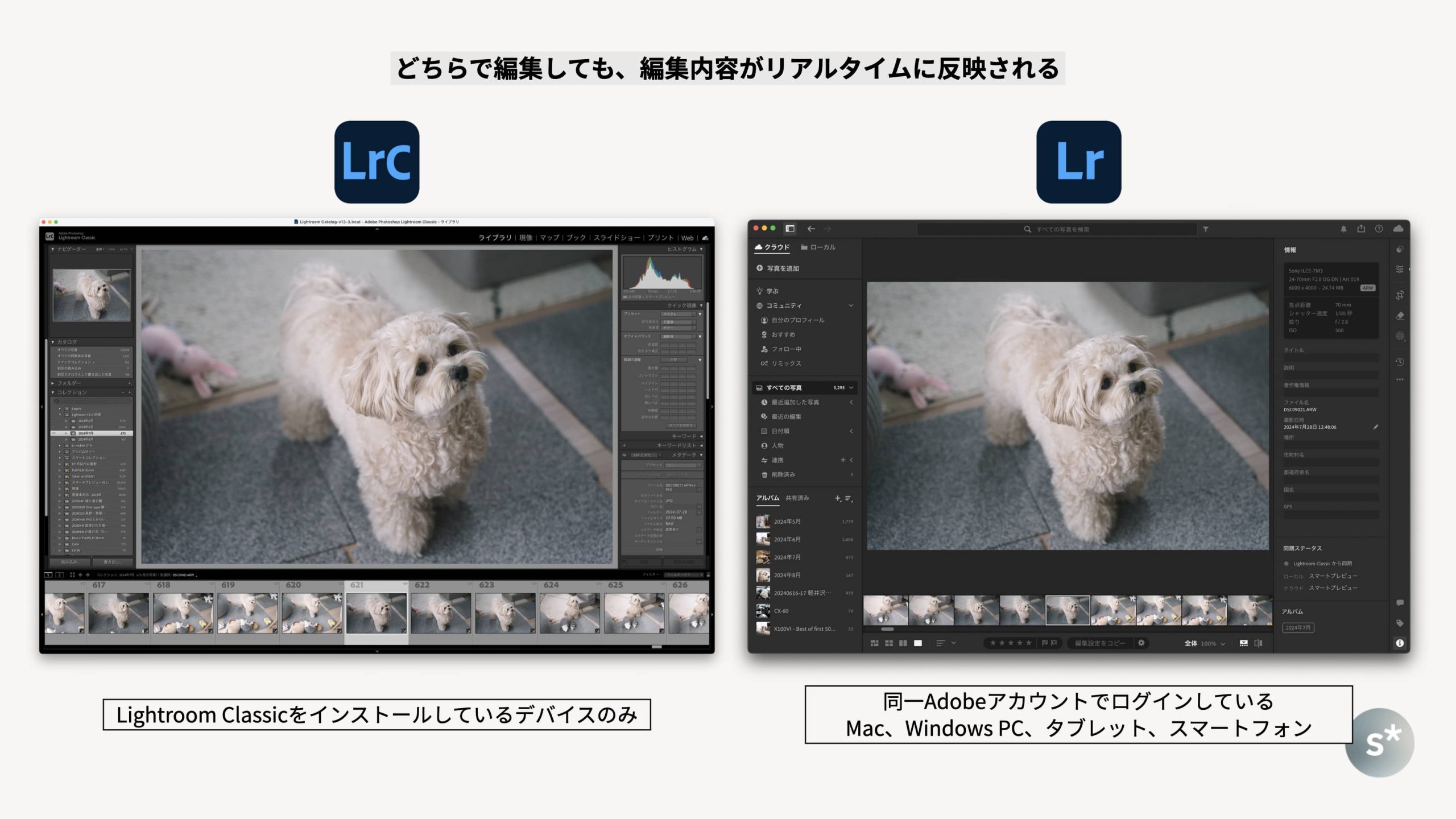Switch to the ローカル tab
The height and width of the screenshot is (819, 1456).
coord(818,247)
